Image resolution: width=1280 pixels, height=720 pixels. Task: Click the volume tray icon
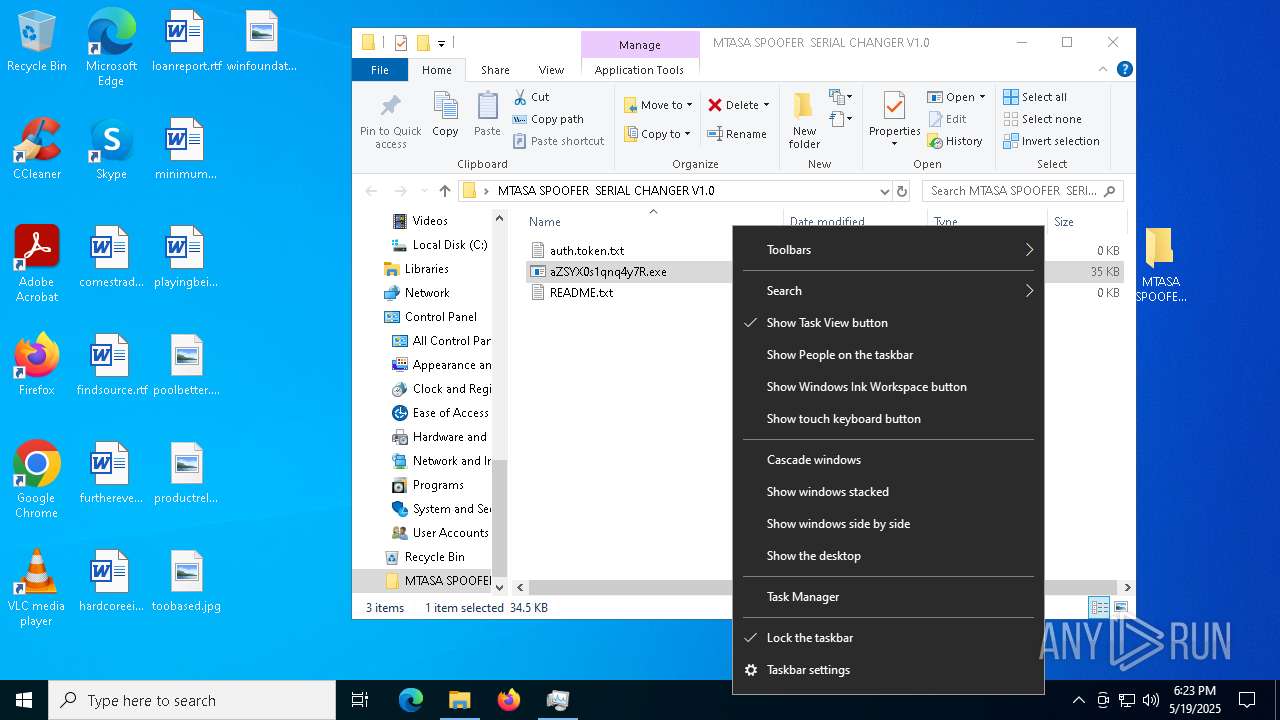click(1151, 700)
